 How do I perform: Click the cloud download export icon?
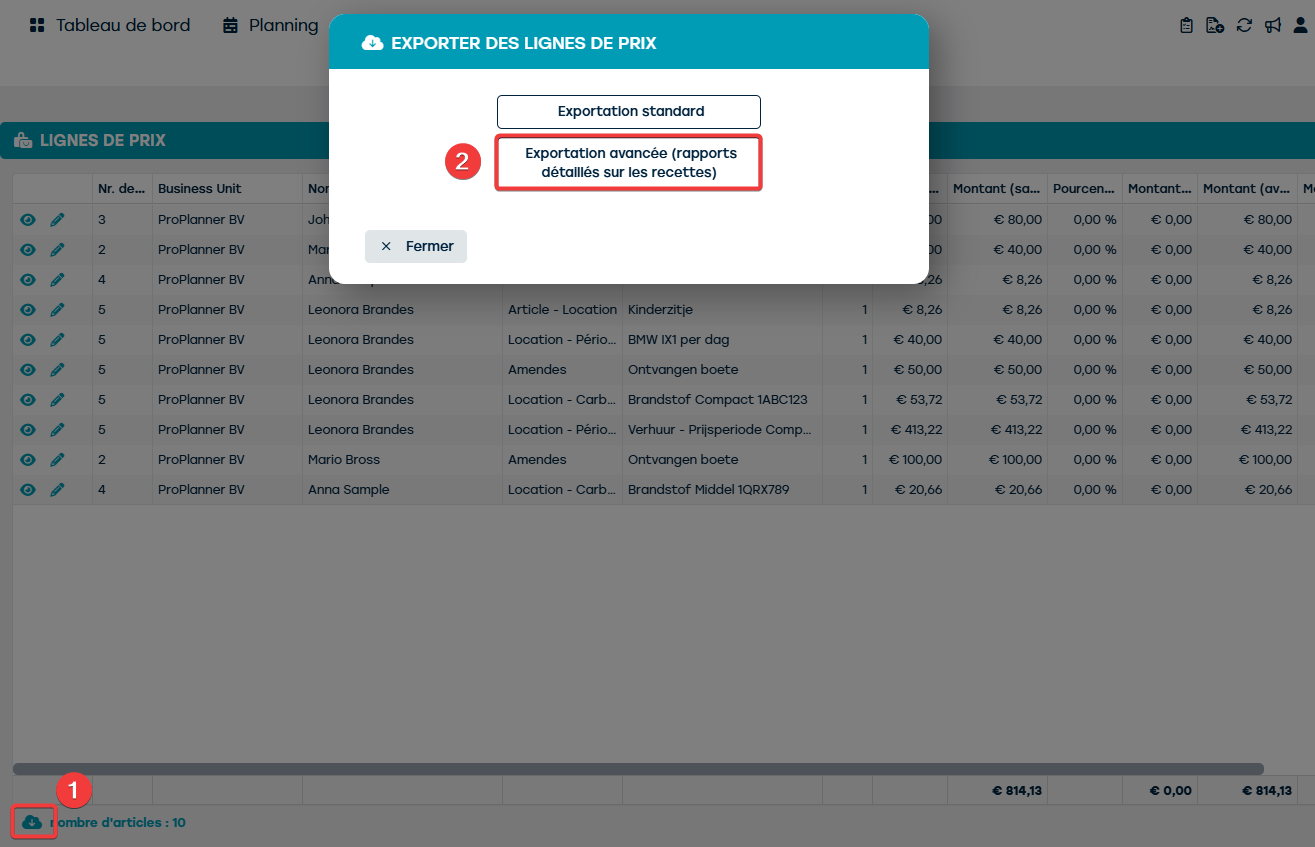(32, 822)
